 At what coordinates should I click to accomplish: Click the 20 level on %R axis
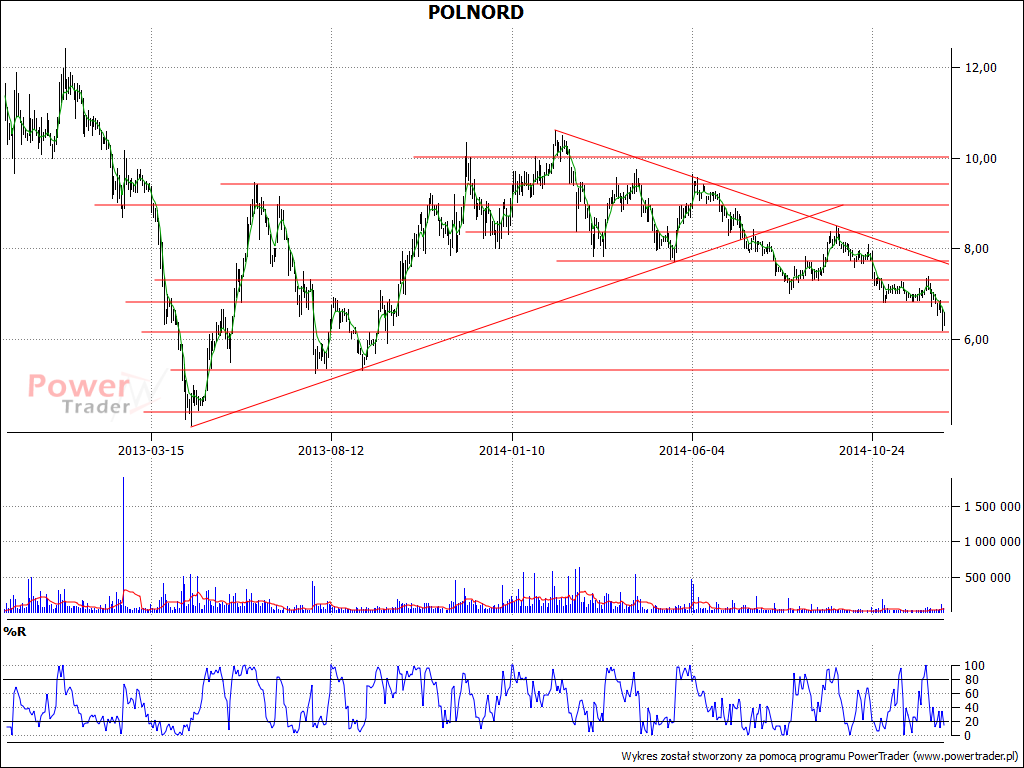point(974,722)
